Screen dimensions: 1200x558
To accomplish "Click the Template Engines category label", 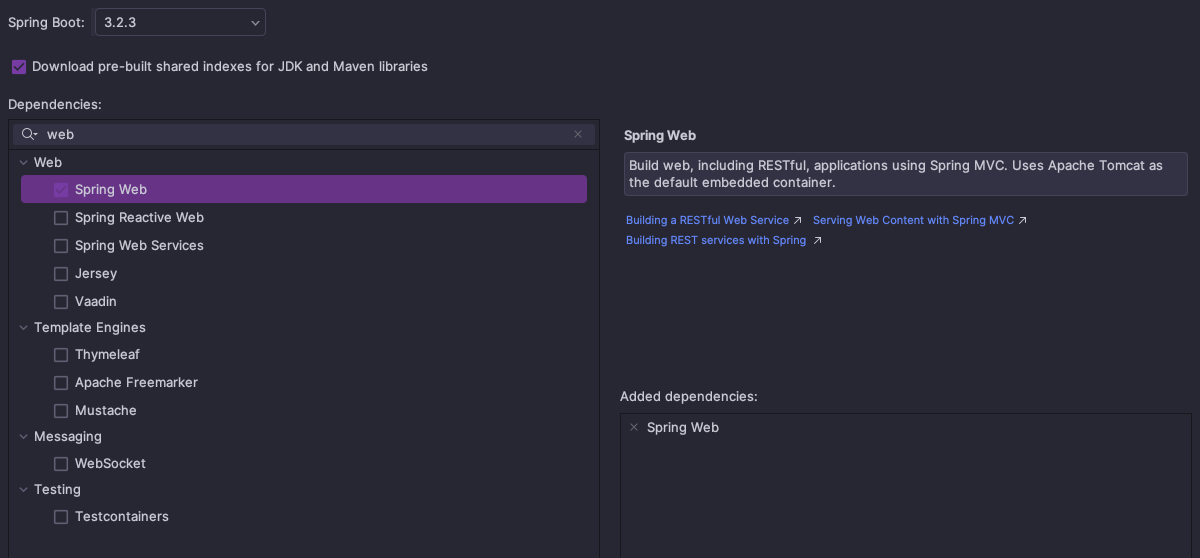I will click(90, 327).
